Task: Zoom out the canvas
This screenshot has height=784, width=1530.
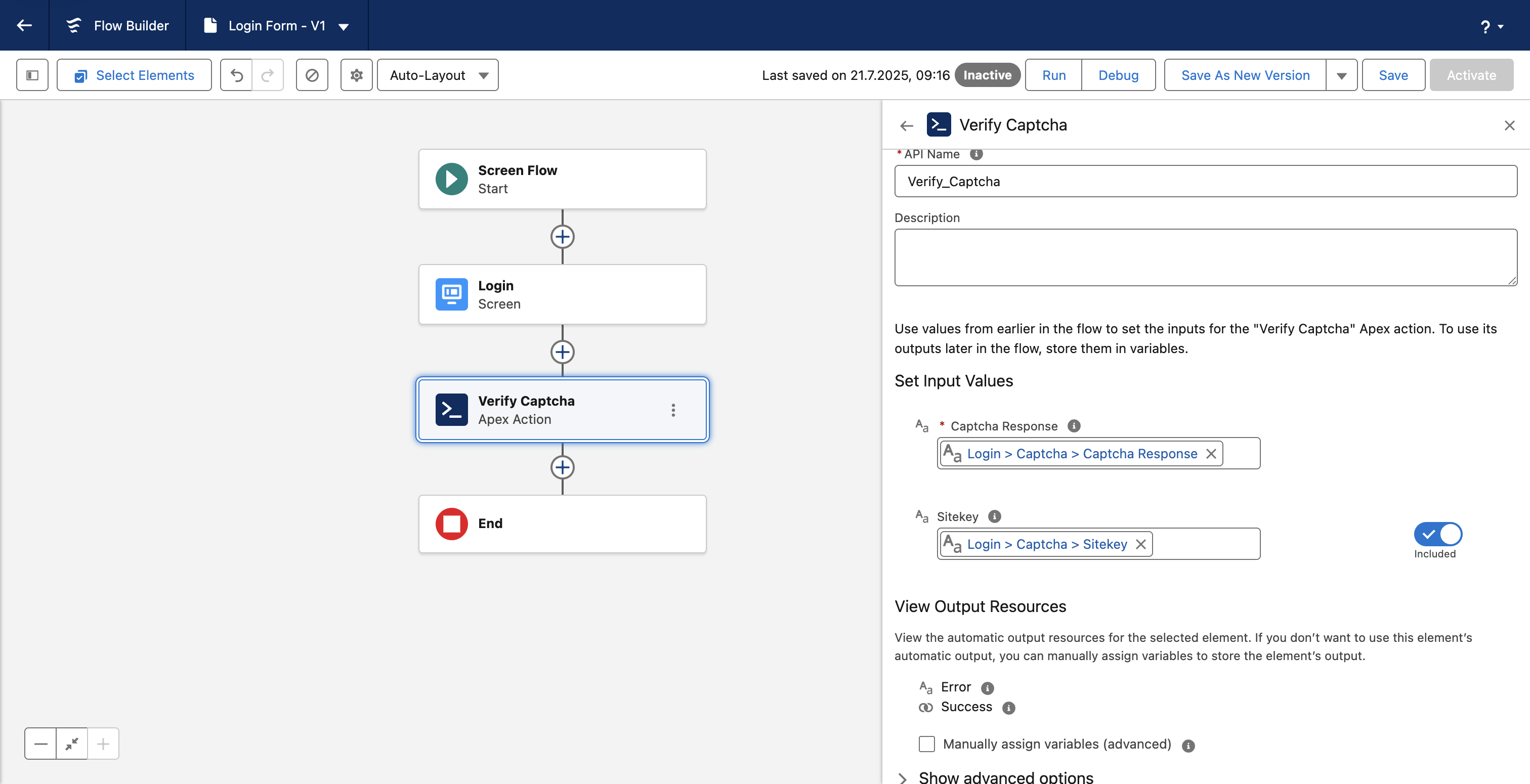Action: pyautogui.click(x=40, y=744)
